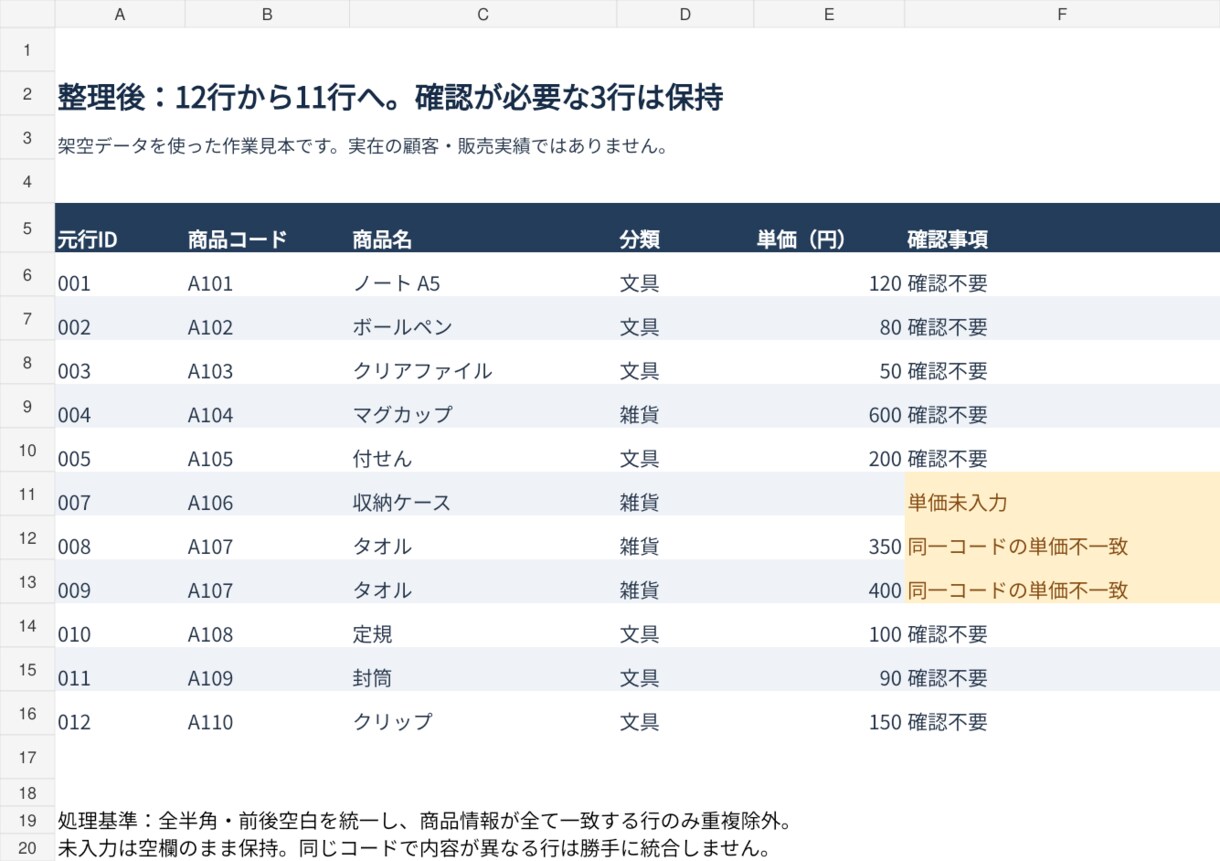Click the price 600 cell
1220x861 pixels.
click(x=829, y=407)
